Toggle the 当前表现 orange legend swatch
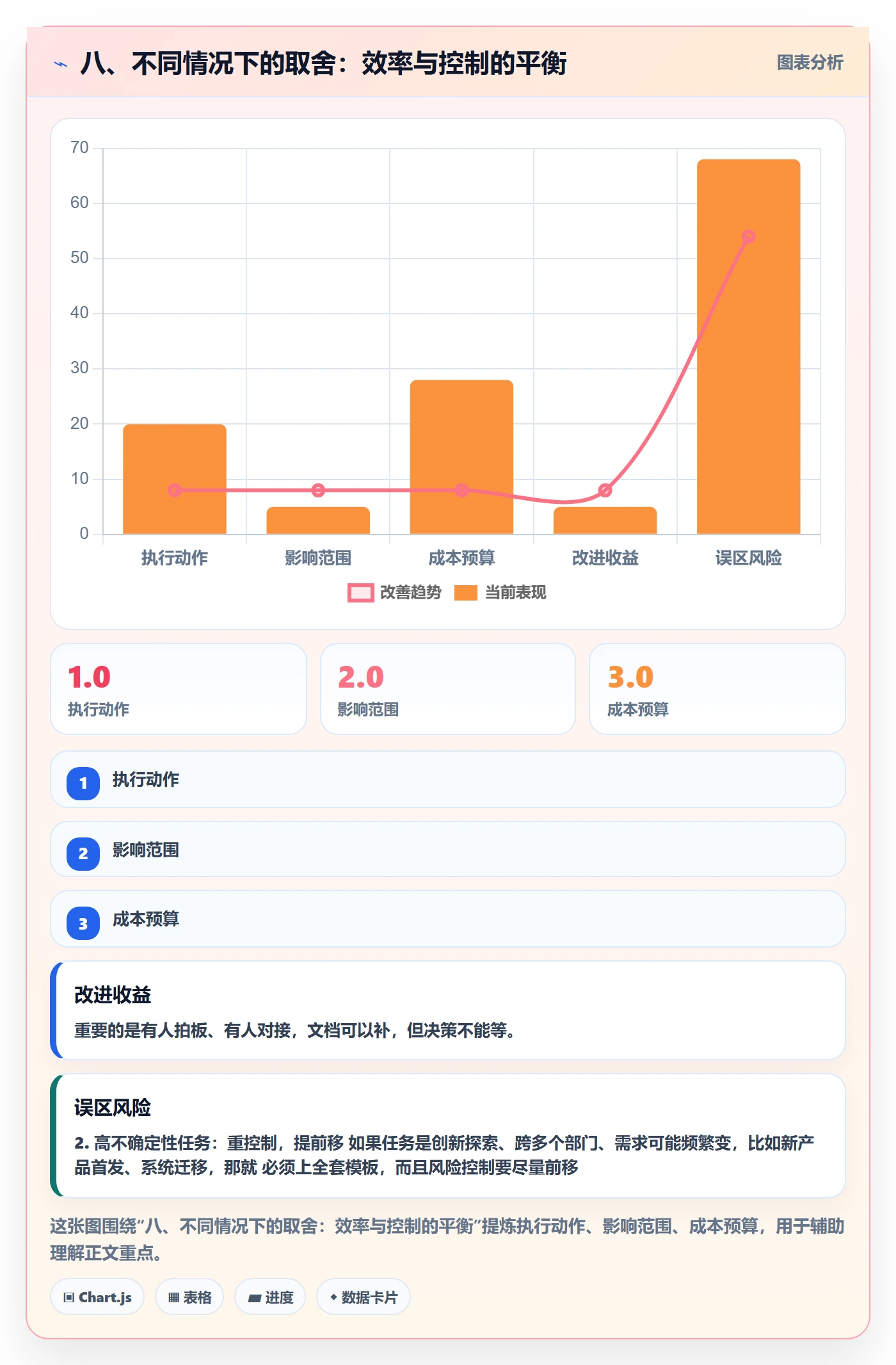The width and height of the screenshot is (896, 1365). pos(465,593)
